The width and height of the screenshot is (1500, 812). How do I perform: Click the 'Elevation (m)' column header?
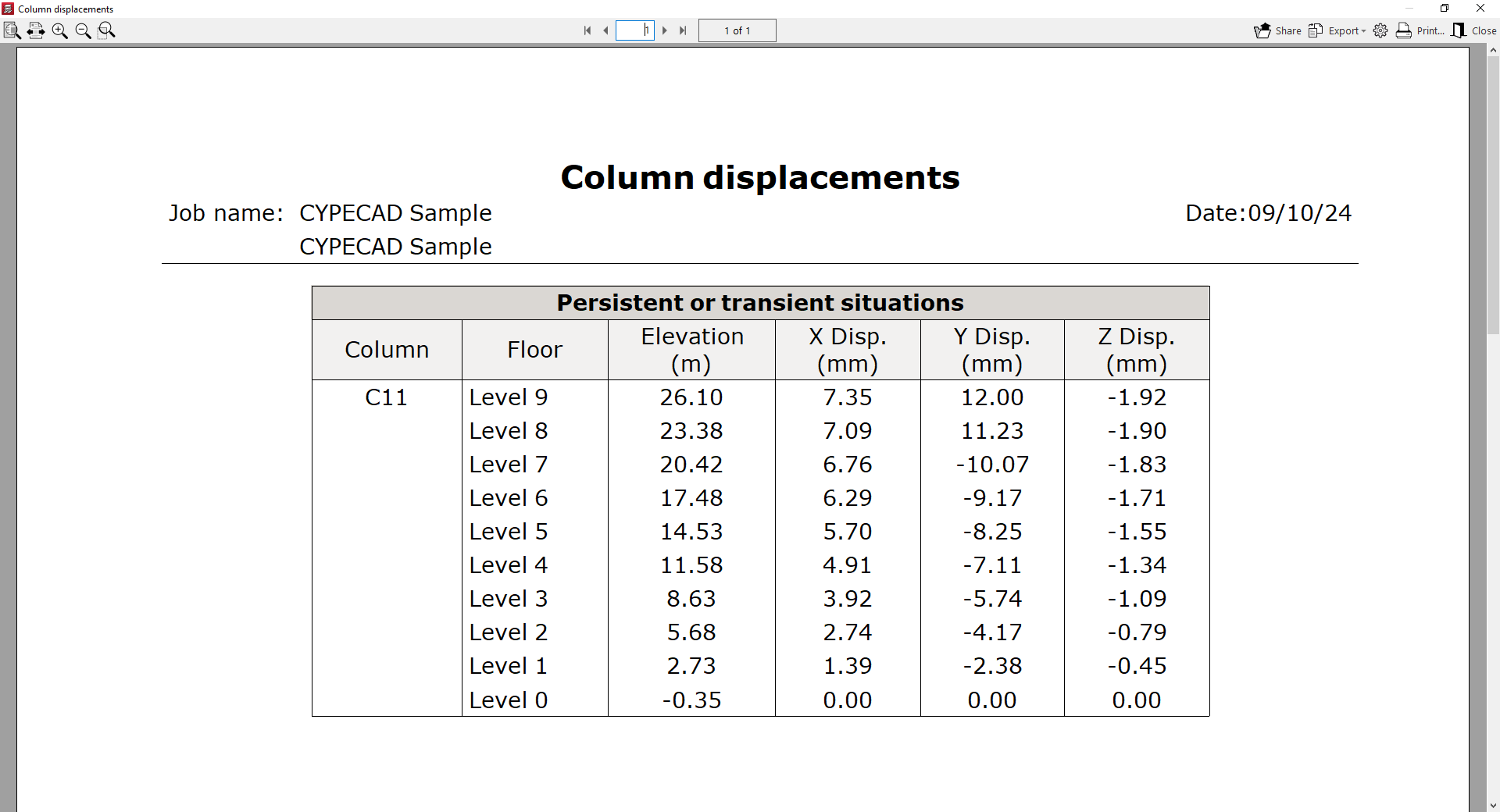(x=691, y=350)
